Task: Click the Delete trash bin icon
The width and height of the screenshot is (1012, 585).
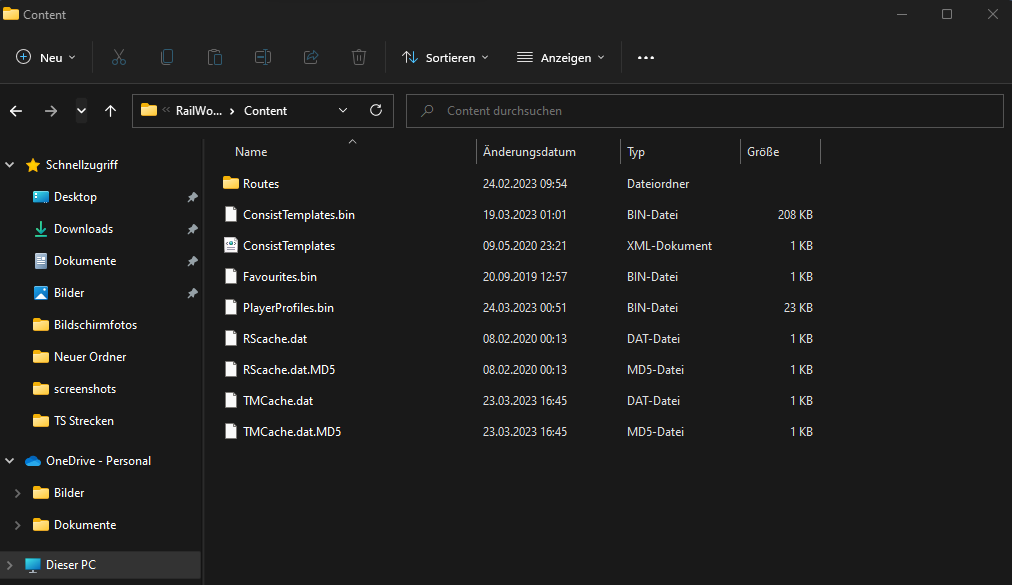Action: 359,58
